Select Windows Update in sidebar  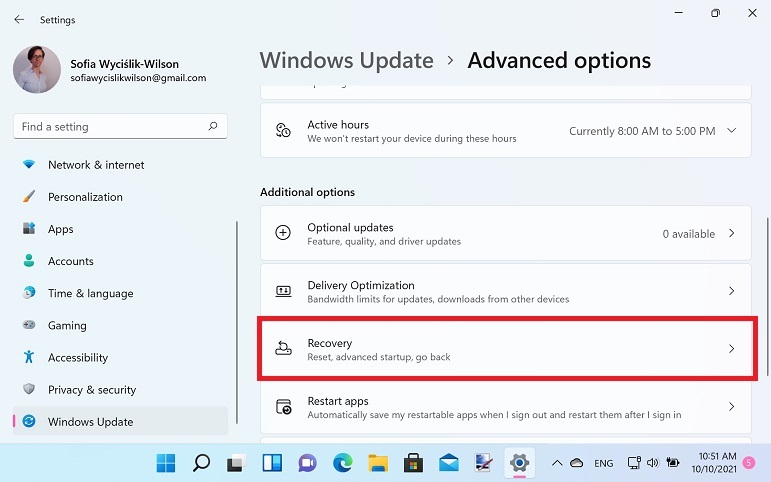tap(120, 422)
